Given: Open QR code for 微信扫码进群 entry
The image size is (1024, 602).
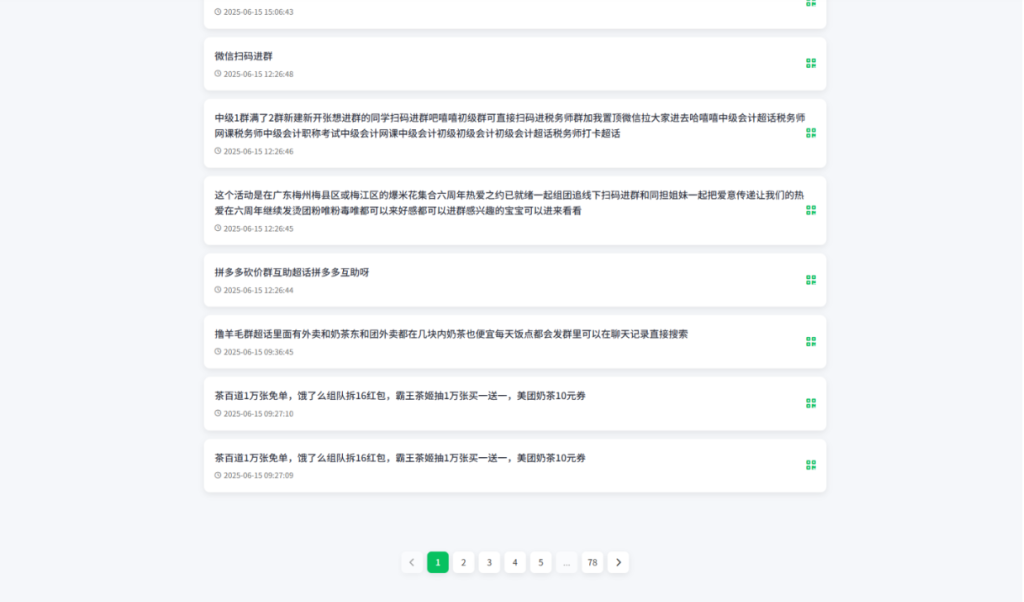Looking at the screenshot, I should point(811,63).
